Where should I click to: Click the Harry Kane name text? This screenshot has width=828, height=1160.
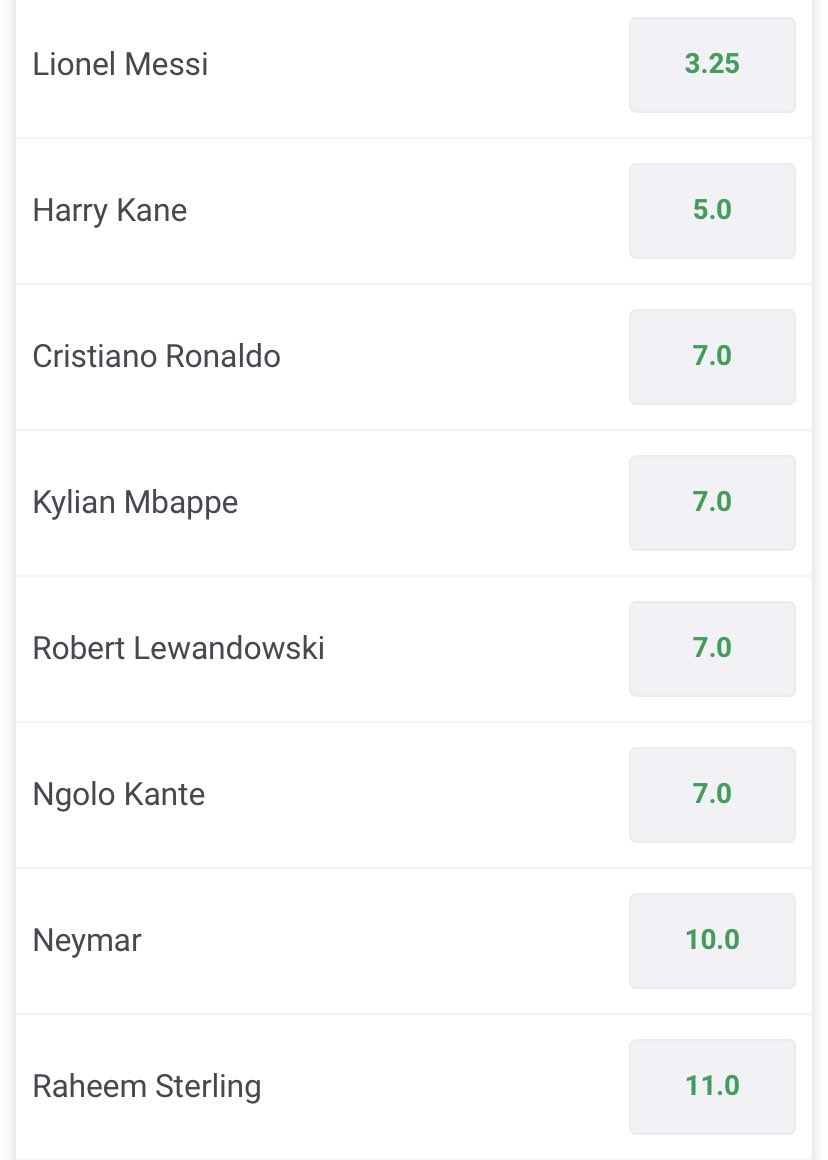click(110, 211)
